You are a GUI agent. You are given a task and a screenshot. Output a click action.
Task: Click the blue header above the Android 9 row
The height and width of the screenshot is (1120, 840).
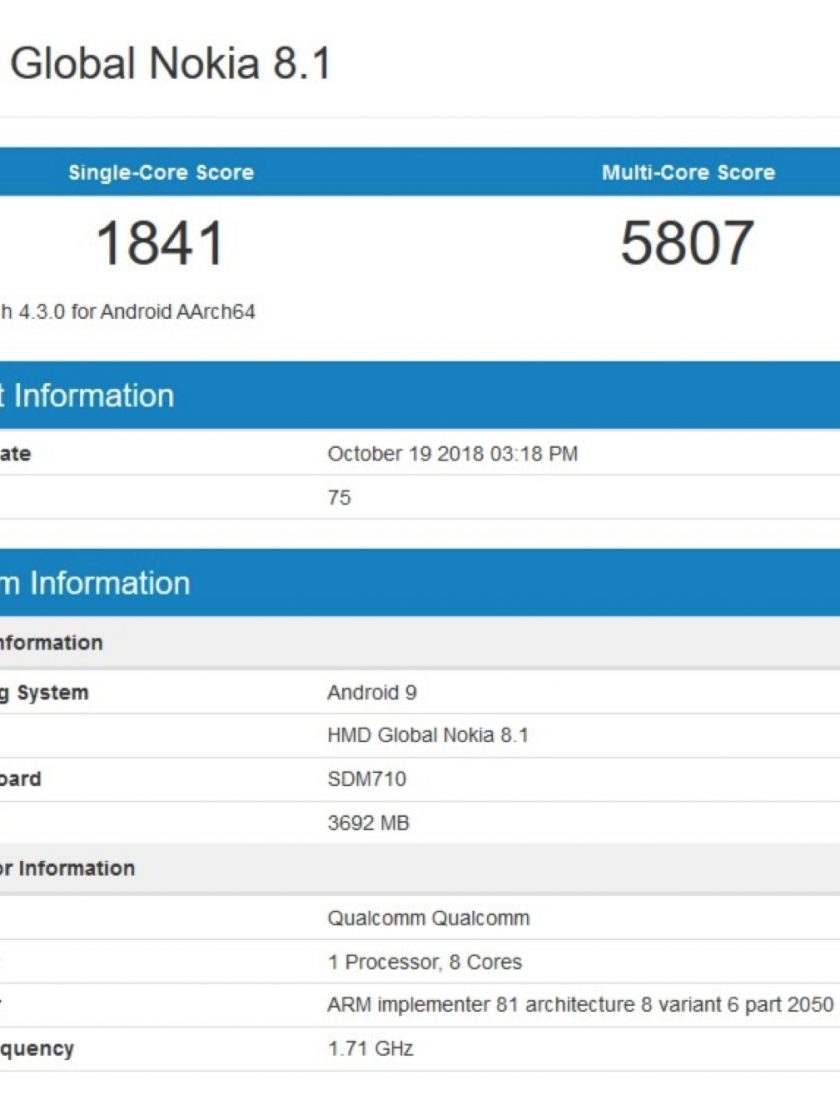(x=420, y=583)
